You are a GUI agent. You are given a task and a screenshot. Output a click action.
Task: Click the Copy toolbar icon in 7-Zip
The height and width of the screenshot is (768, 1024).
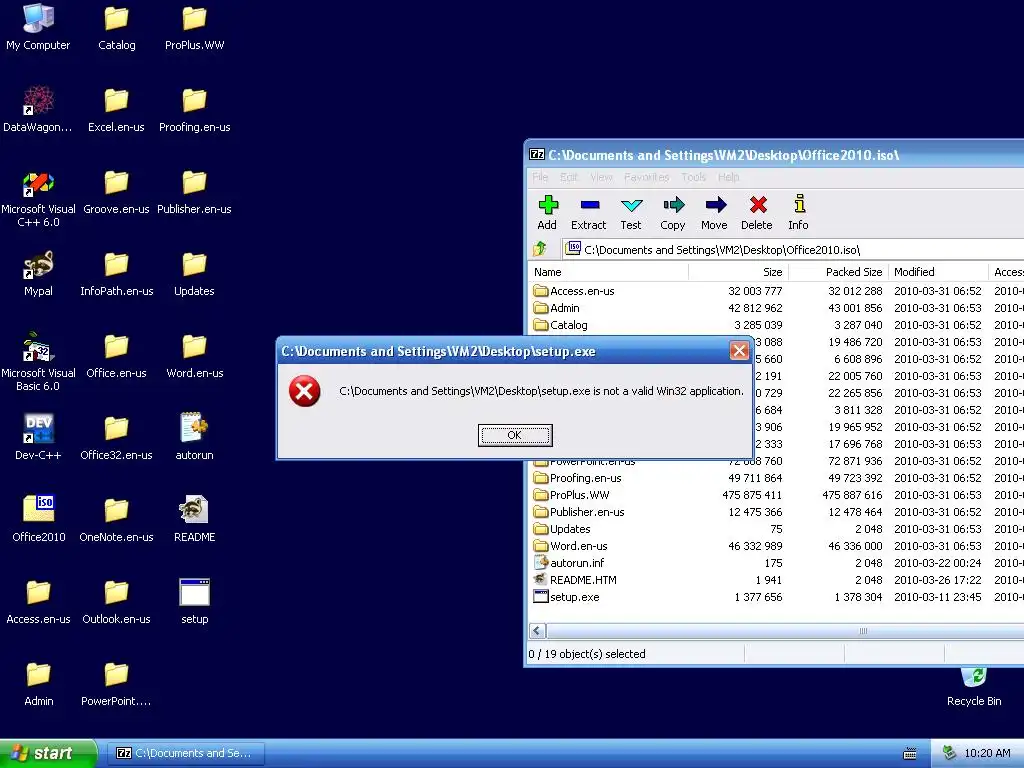pyautogui.click(x=672, y=213)
